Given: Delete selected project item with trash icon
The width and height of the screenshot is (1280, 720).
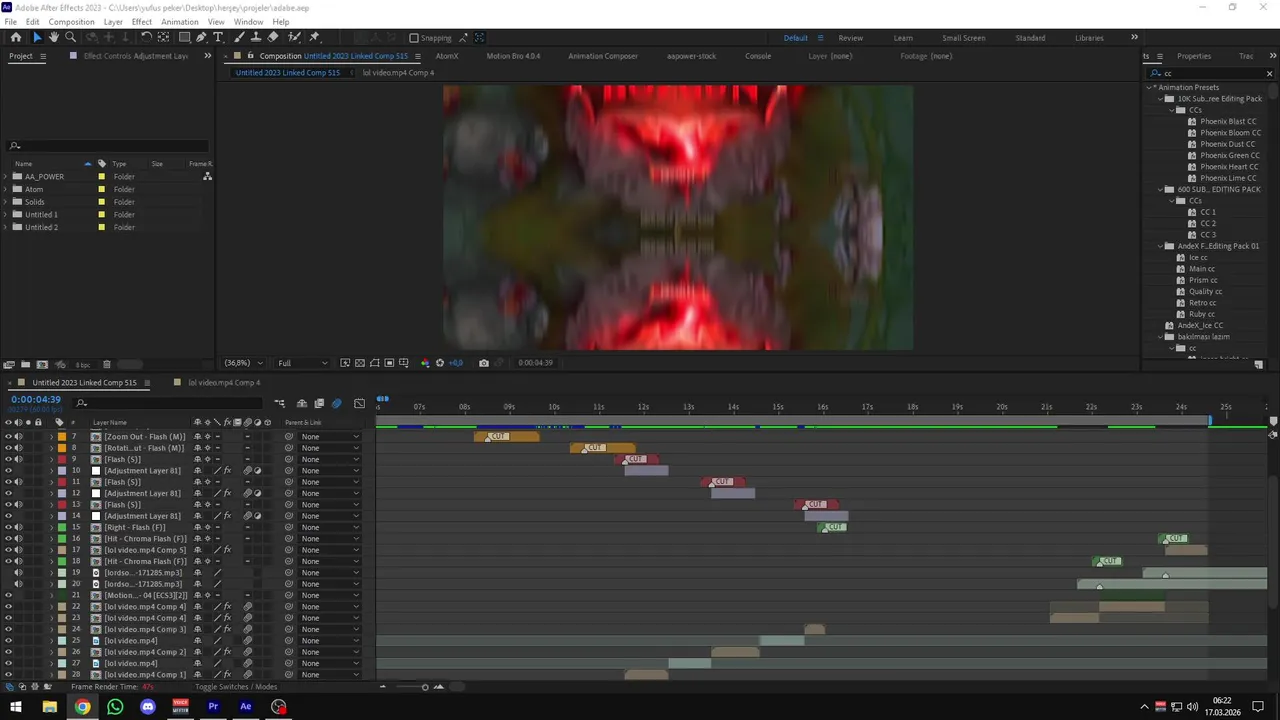Looking at the screenshot, I should pyautogui.click(x=107, y=365).
